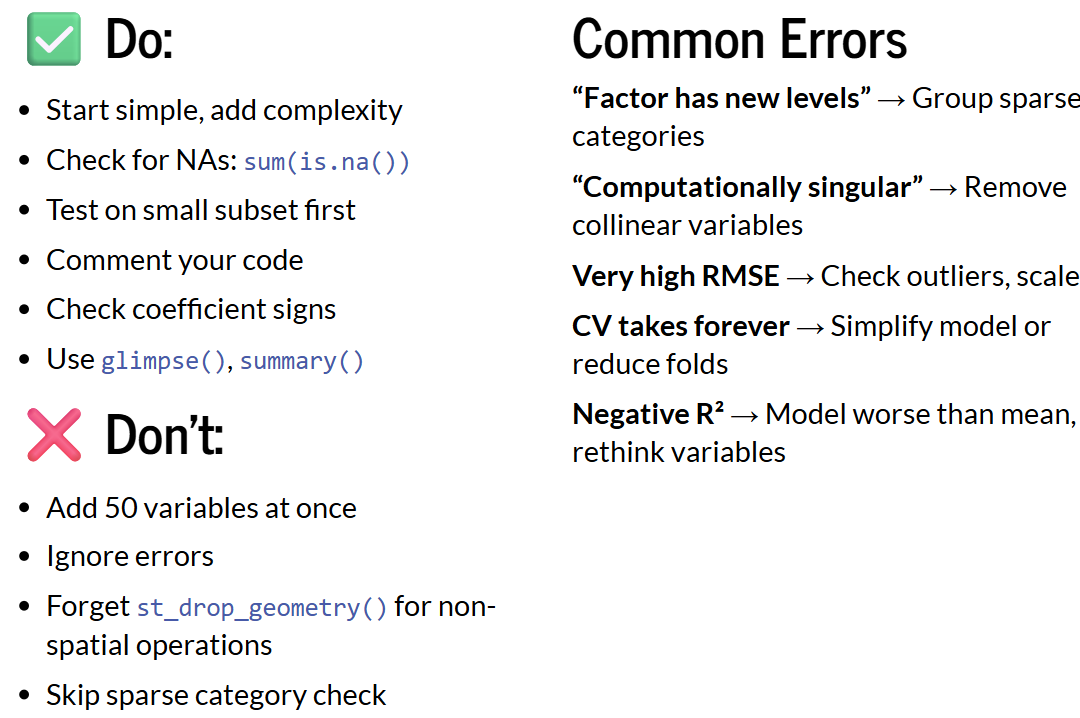
Task: Click the "Negative R²" bold label
Action: (648, 414)
